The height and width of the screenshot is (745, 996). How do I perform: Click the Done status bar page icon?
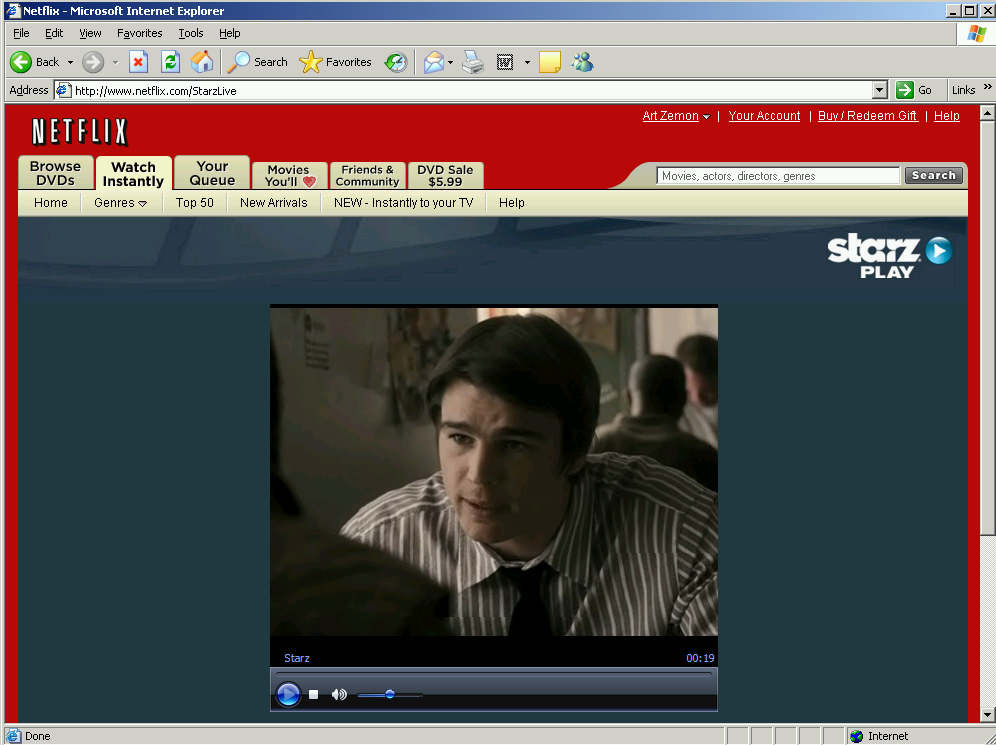[13, 736]
